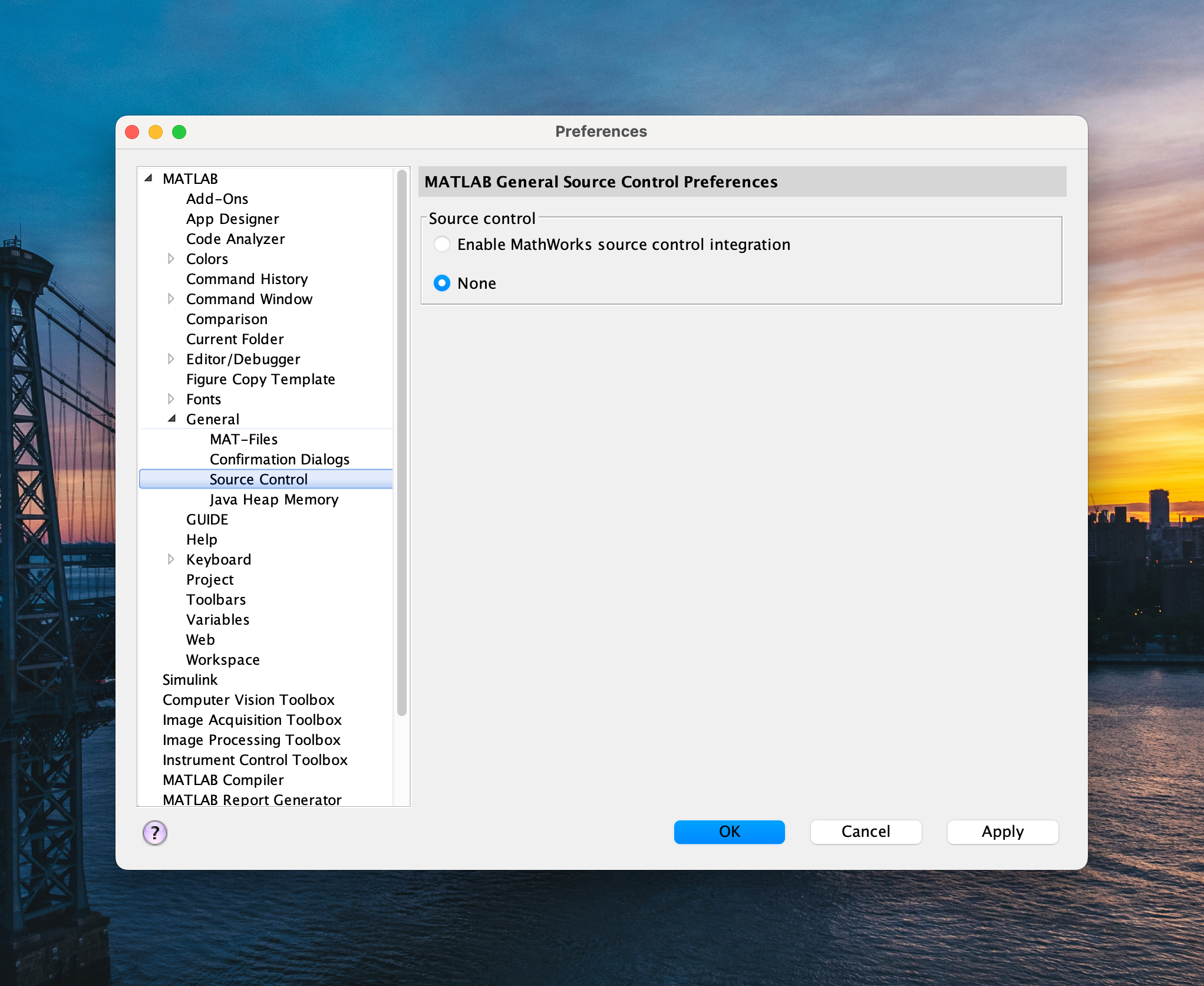Expand the Colors tree node

click(171, 259)
